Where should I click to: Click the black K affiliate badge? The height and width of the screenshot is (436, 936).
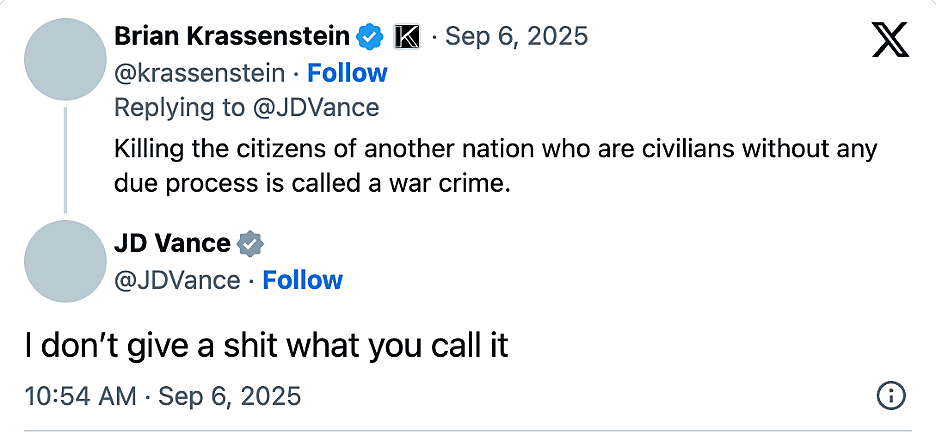click(407, 37)
